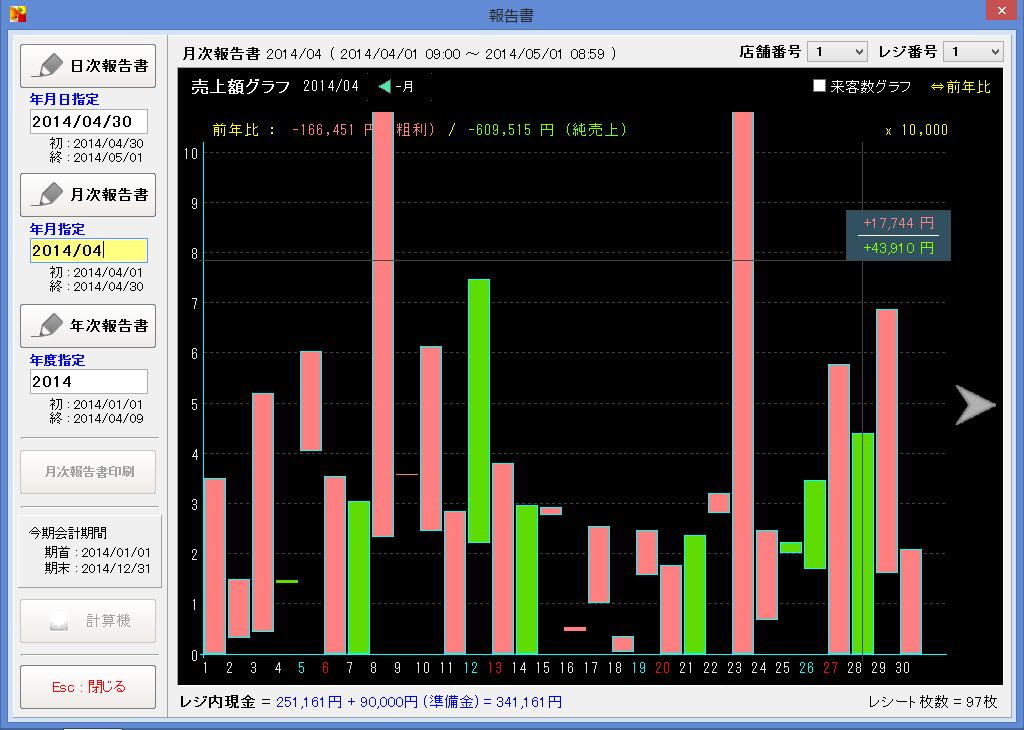This screenshot has width=1024, height=730.
Task: Click the green bar for day 21
Action: [695, 593]
